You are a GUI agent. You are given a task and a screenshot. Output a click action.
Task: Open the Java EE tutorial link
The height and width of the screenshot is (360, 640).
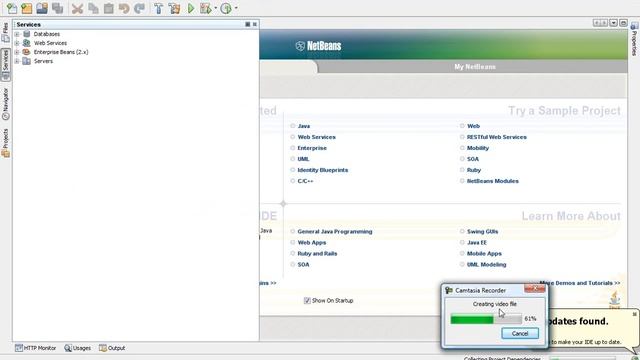point(477,242)
